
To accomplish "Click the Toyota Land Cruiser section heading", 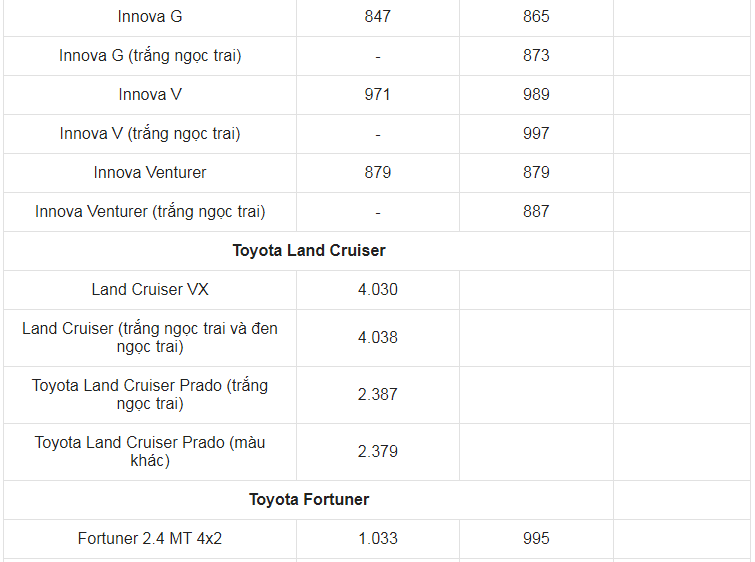I will point(309,250).
